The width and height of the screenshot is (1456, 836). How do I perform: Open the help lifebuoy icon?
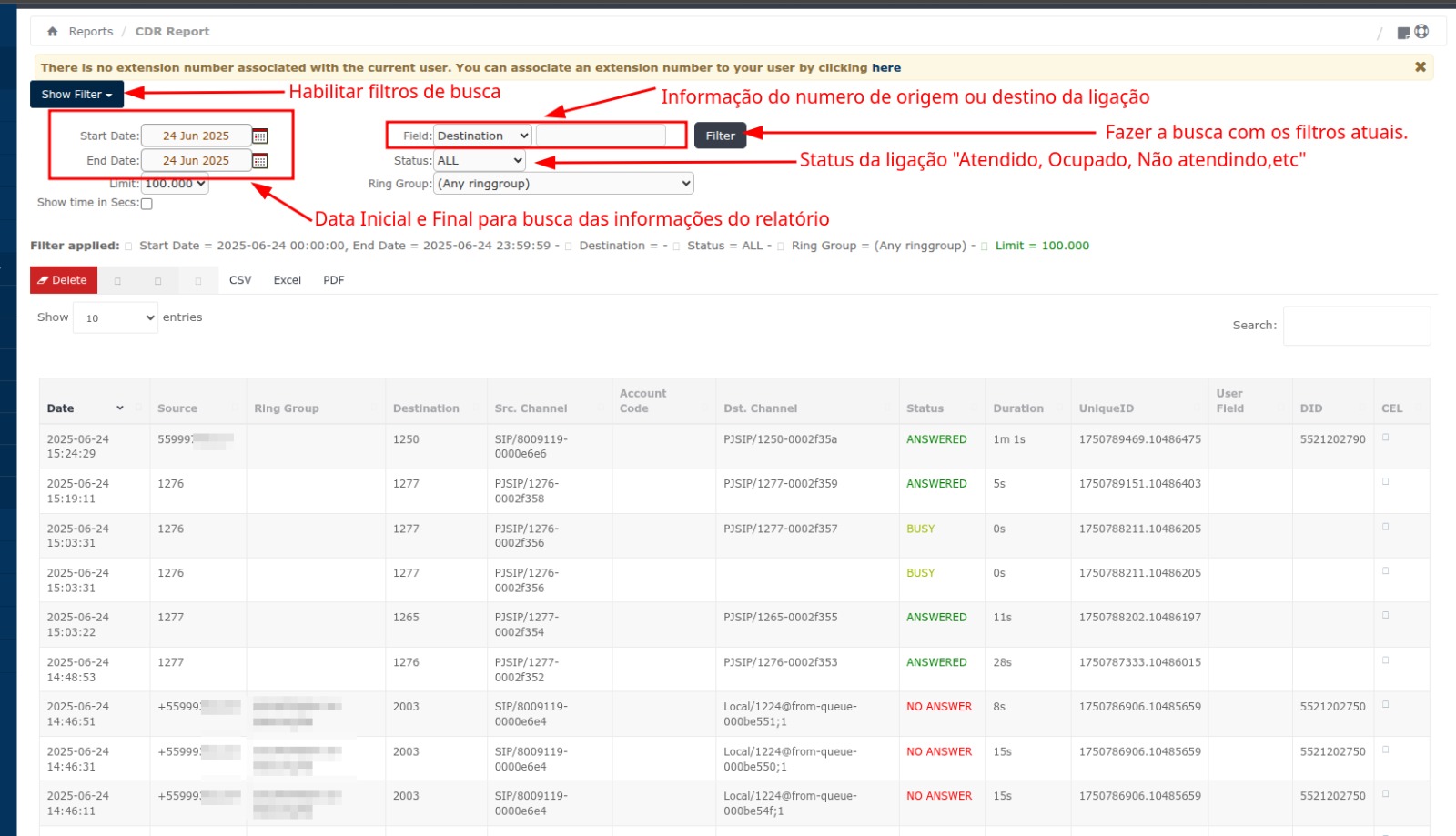pyautogui.click(x=1421, y=32)
